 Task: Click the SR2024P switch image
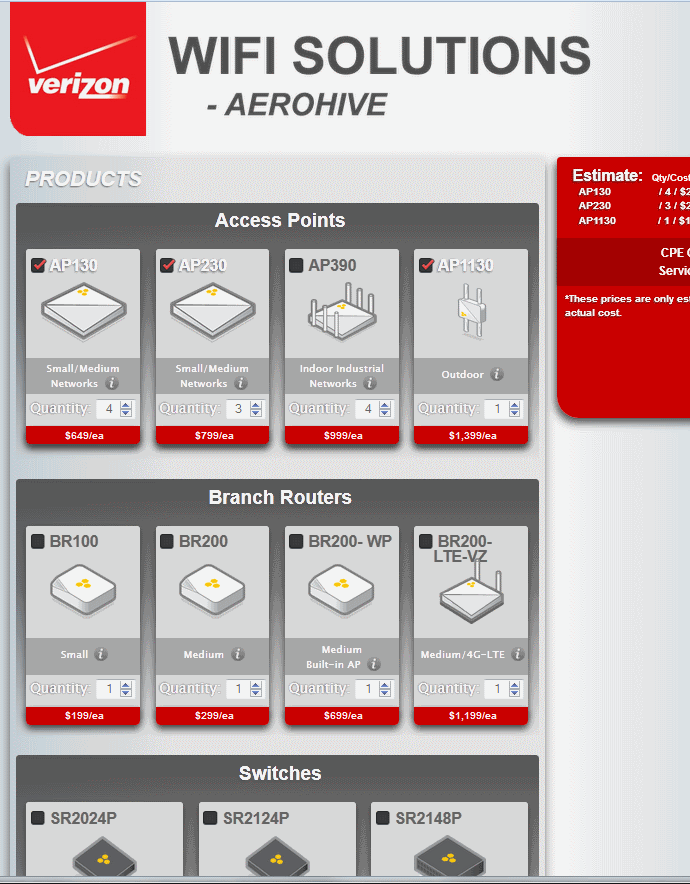104,857
